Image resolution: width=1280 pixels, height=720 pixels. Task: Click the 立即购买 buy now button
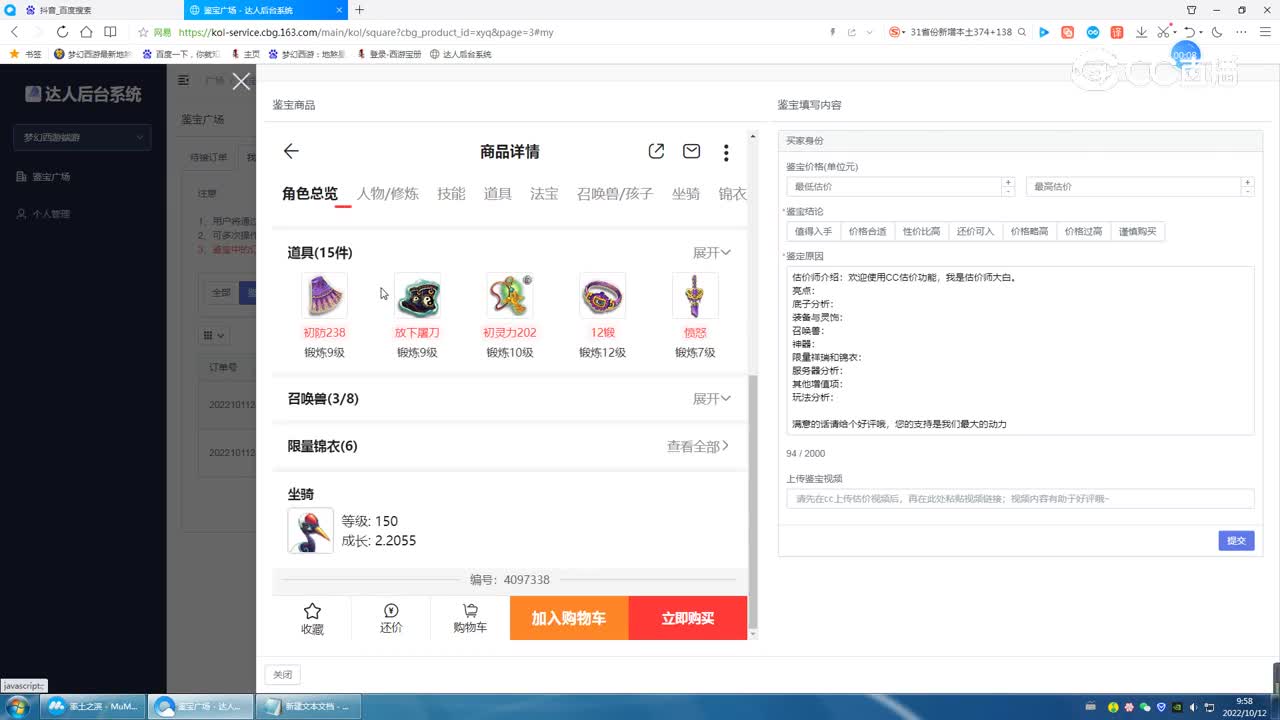pos(687,617)
